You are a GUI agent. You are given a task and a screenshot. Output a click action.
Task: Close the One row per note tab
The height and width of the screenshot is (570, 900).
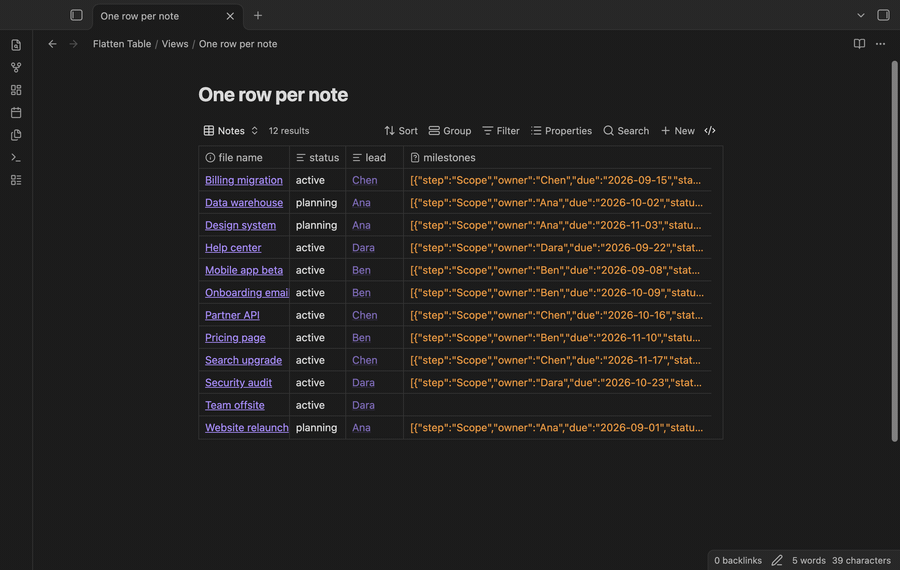coord(230,16)
